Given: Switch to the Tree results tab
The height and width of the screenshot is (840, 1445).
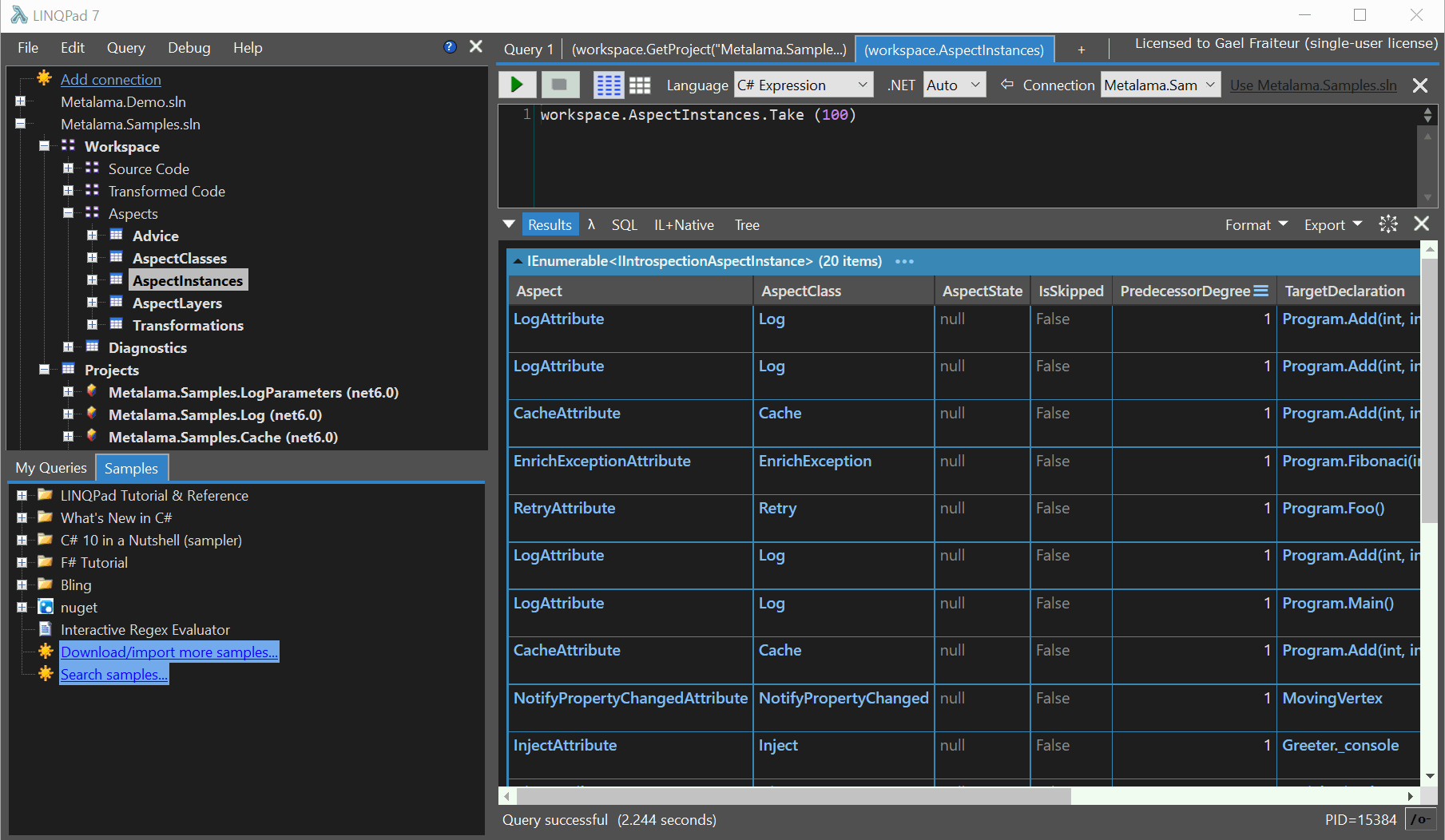Looking at the screenshot, I should [747, 225].
